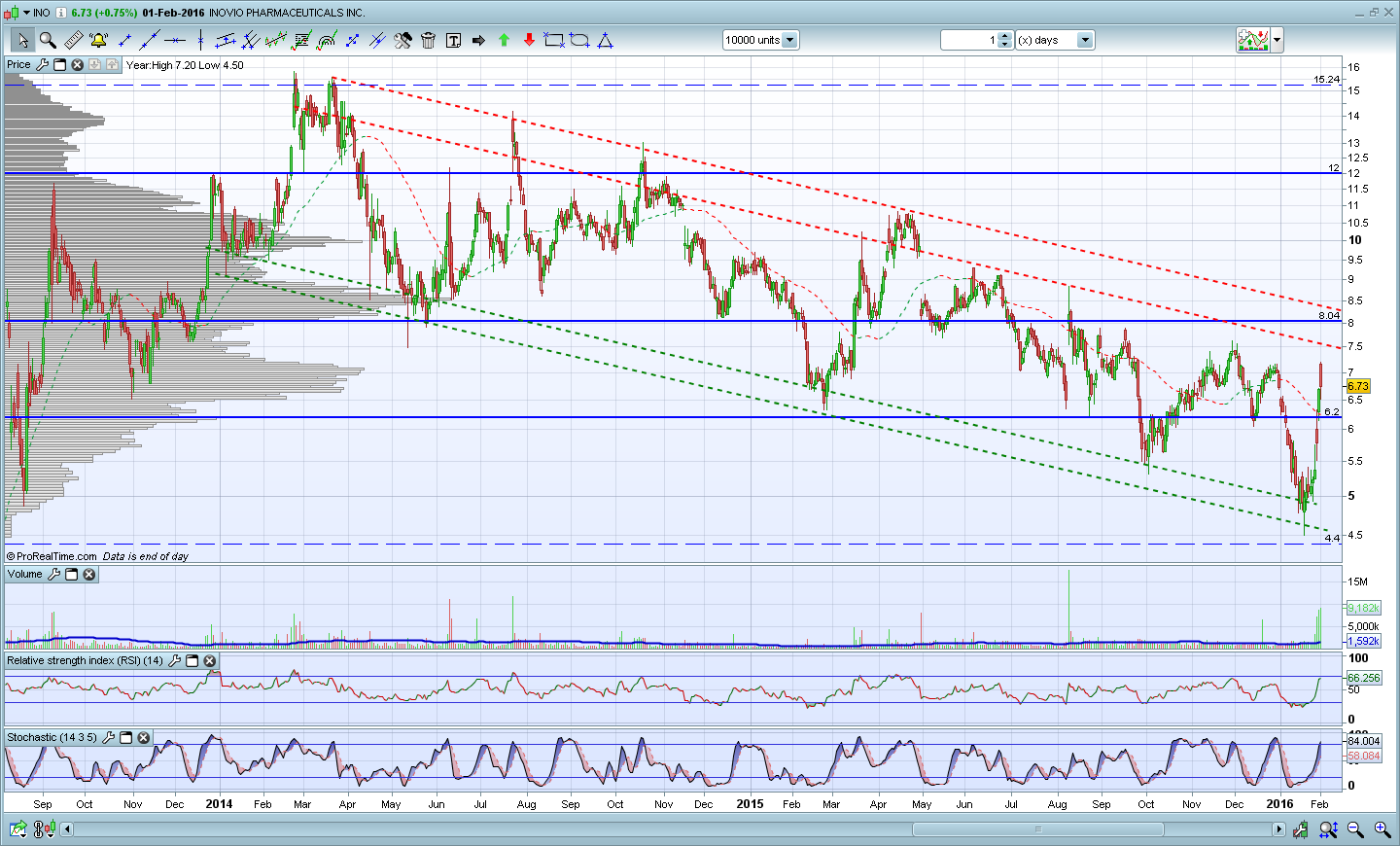Click the Price panel label
Screen dimensions: 1400x846
pyautogui.click(x=18, y=65)
